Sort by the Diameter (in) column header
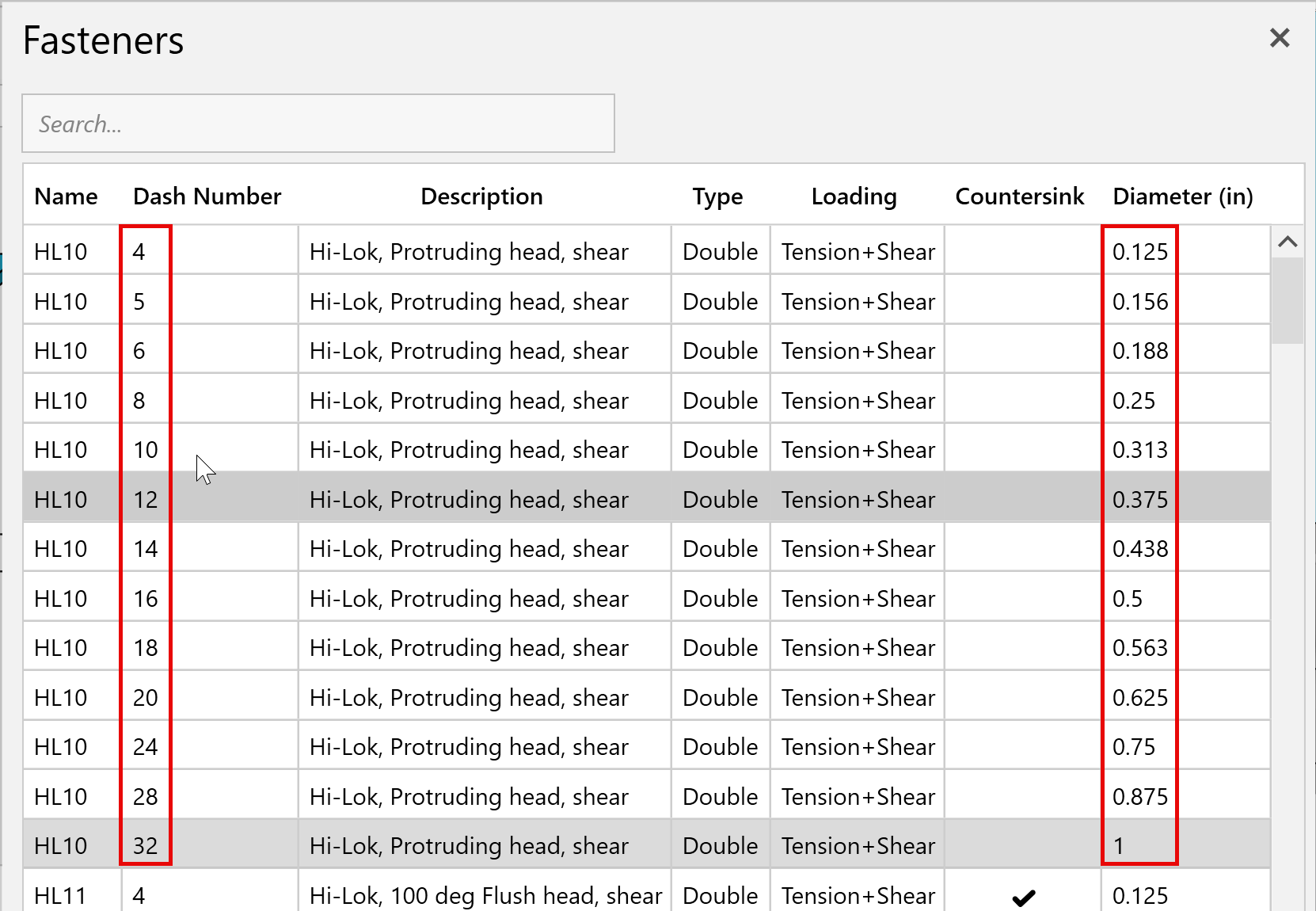The width and height of the screenshot is (1316, 911). [x=1183, y=196]
